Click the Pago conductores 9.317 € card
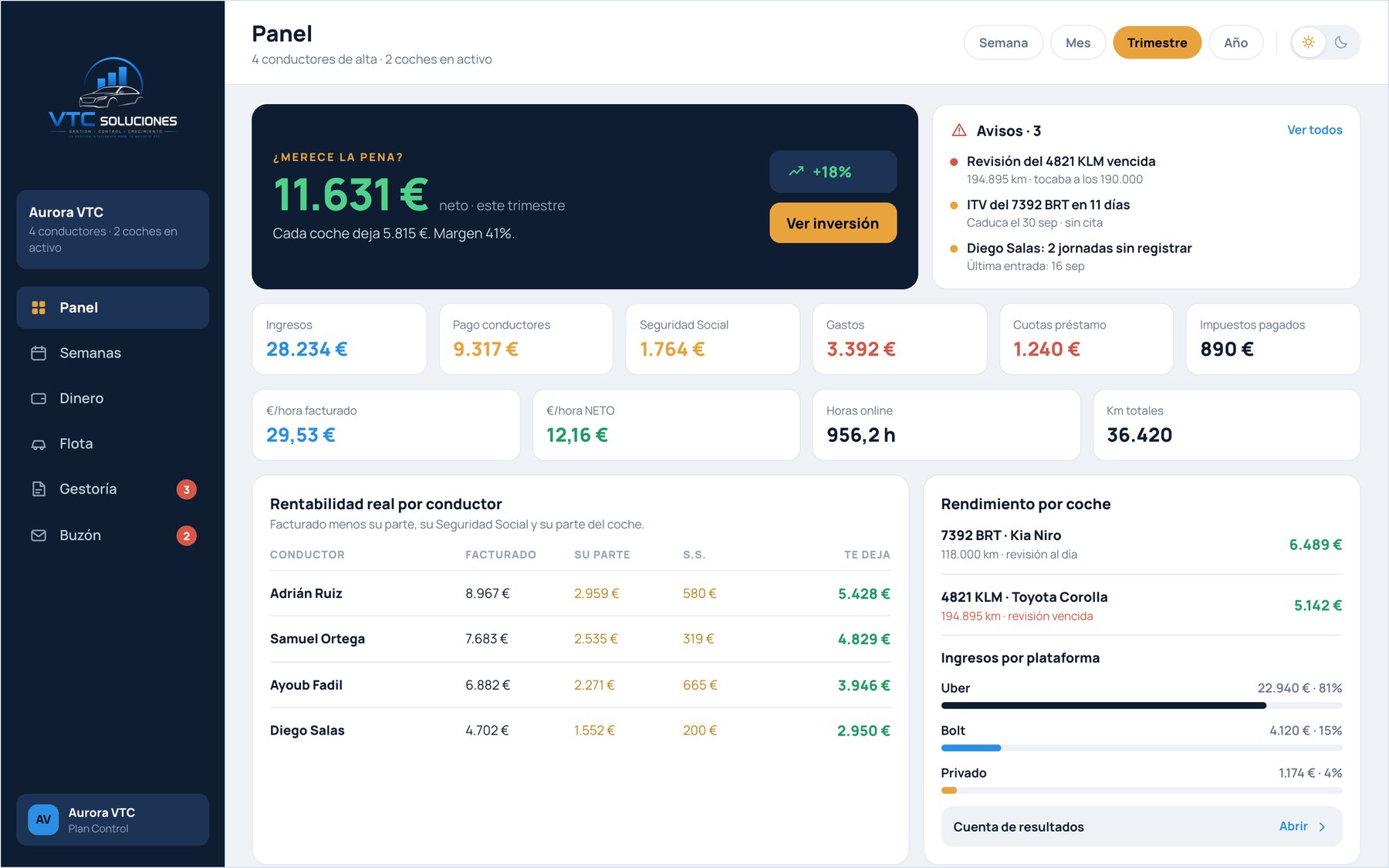The width and height of the screenshot is (1389, 868). tap(526, 339)
